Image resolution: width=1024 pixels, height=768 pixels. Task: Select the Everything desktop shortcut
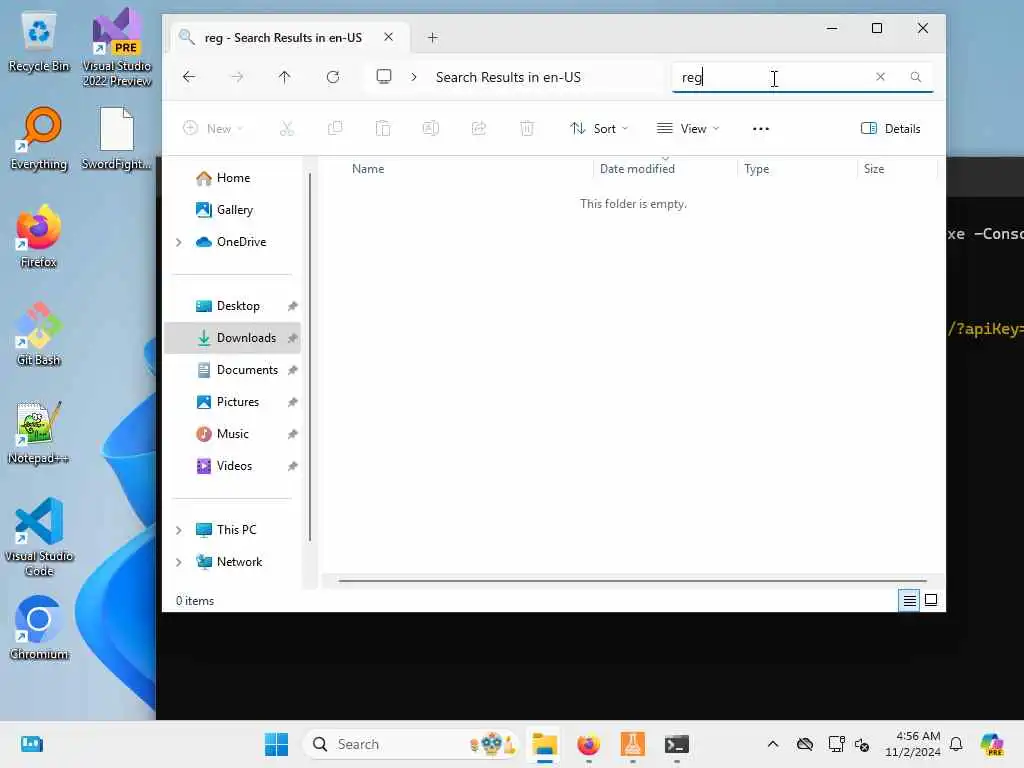tap(39, 138)
